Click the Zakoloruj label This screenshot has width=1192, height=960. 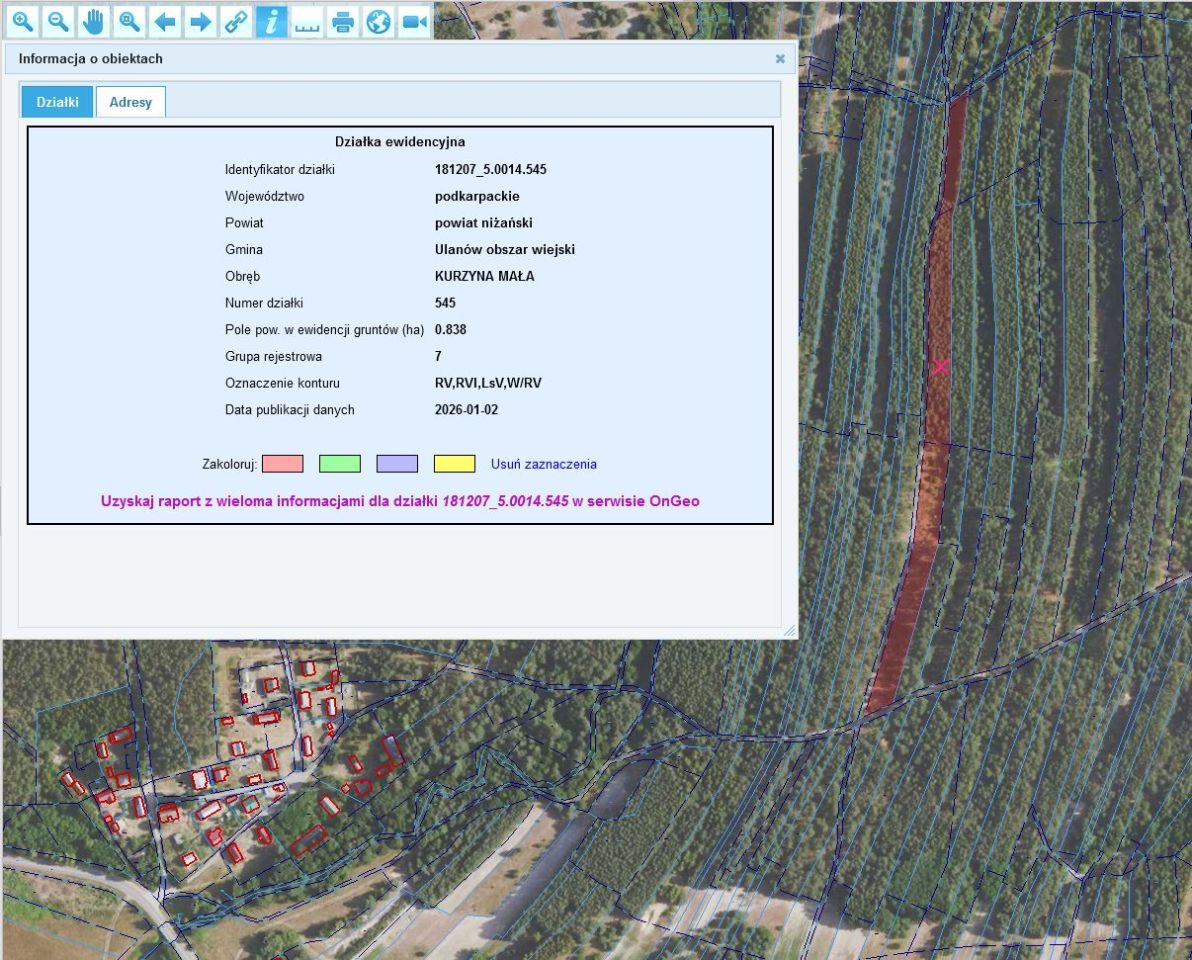[x=230, y=464]
